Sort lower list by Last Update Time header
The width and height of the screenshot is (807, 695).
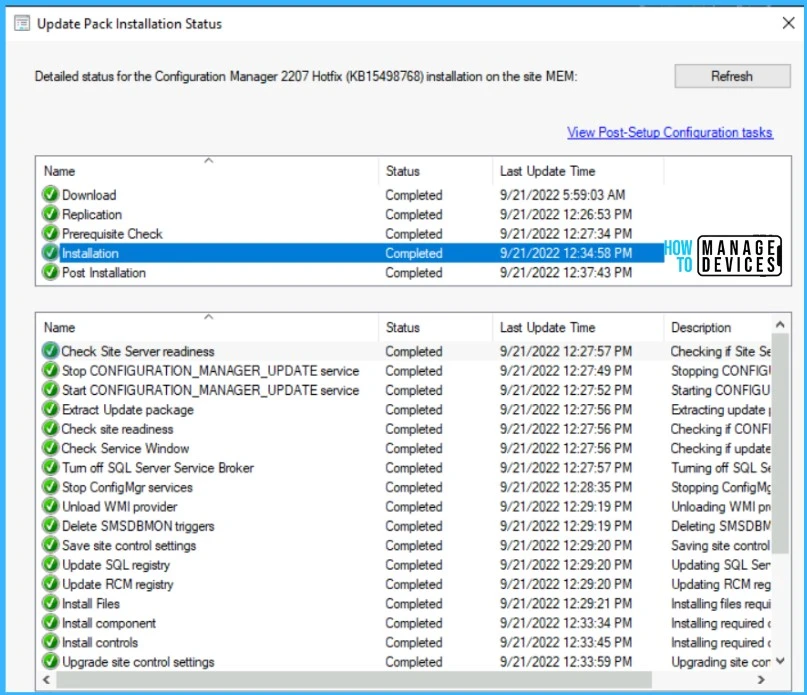pos(578,327)
